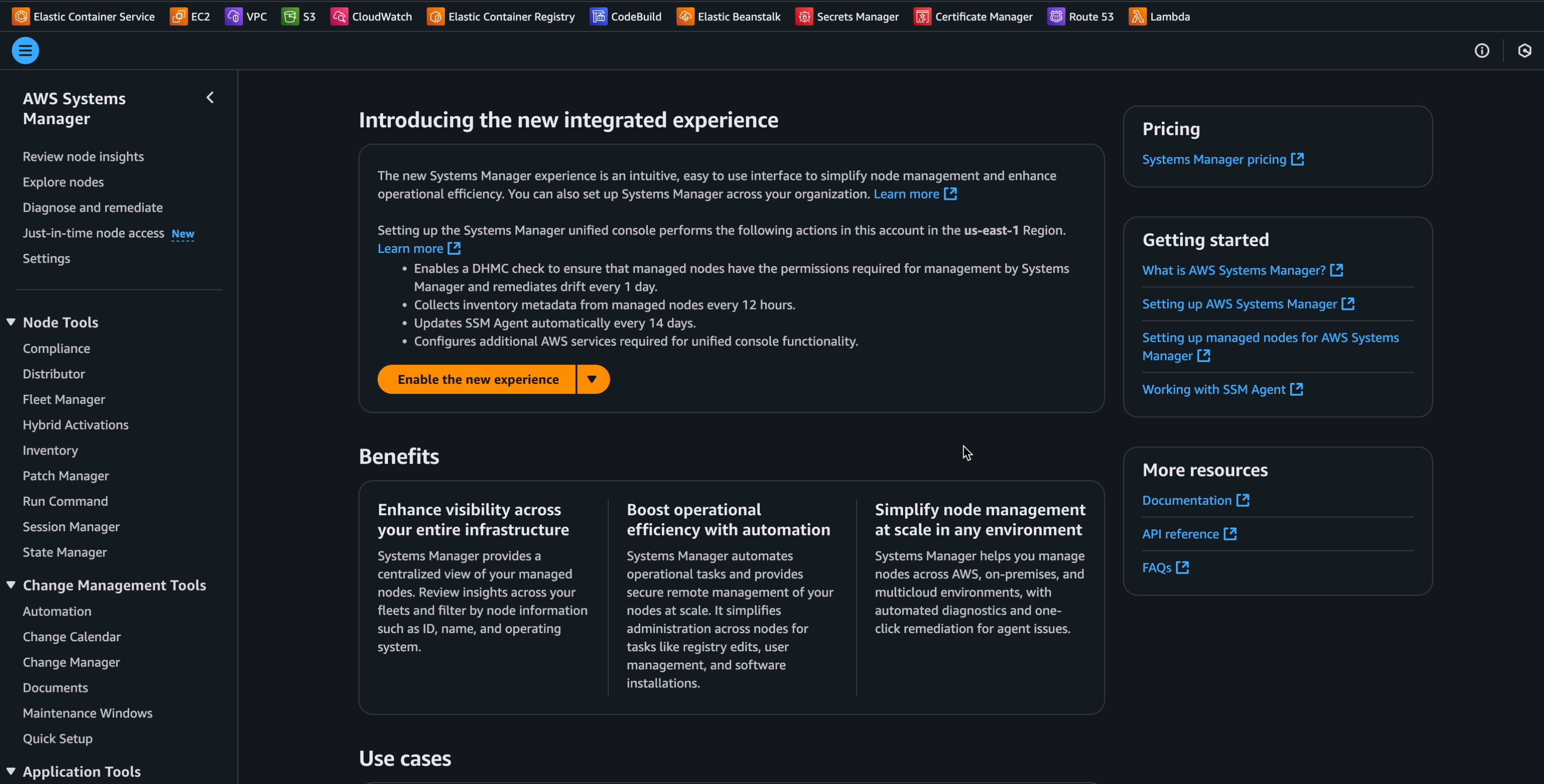Click Enable the new experience button
Screen dimensions: 1544x784
coord(477,379)
